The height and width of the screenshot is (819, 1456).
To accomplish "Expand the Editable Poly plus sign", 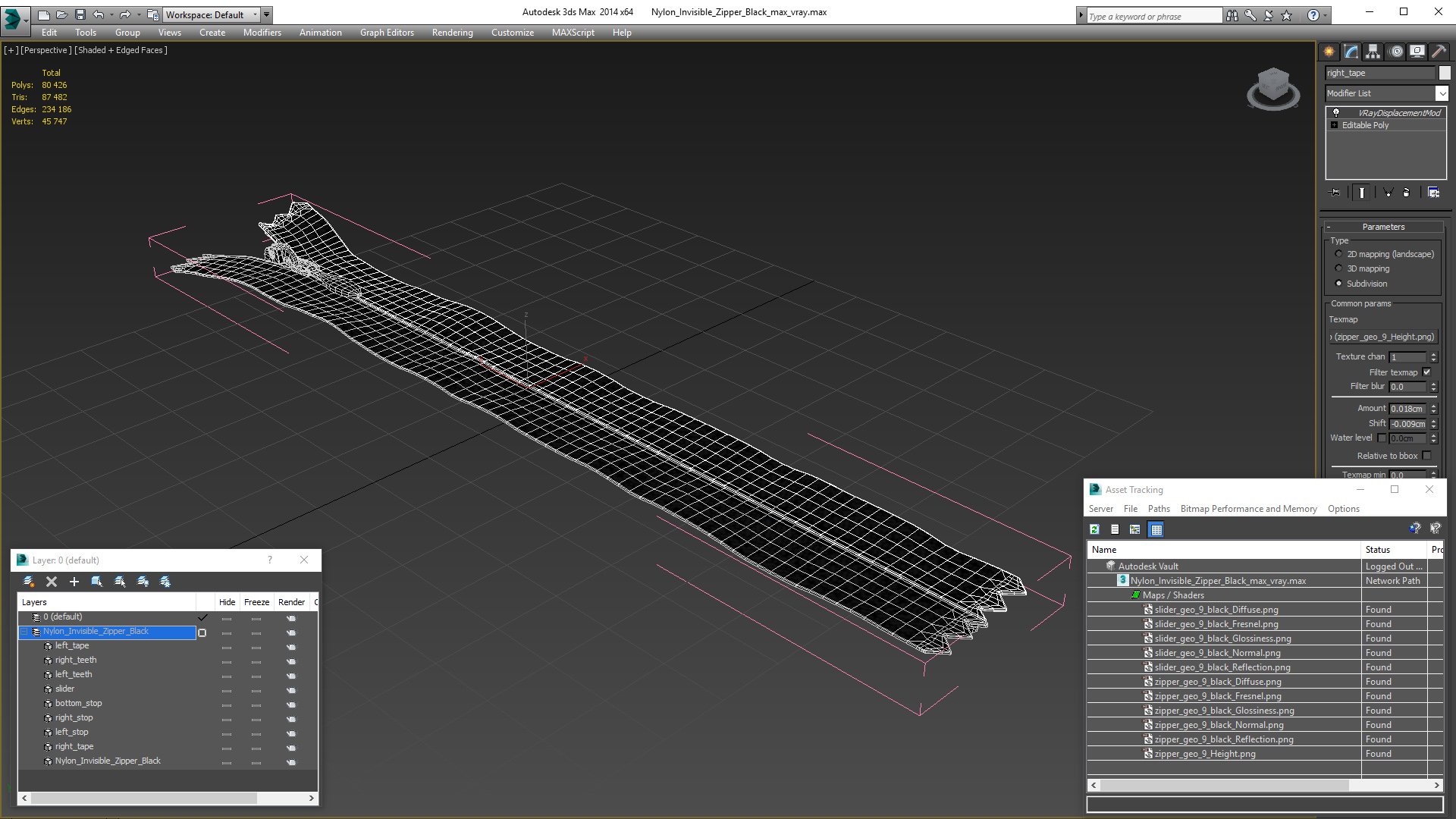I will (1335, 125).
